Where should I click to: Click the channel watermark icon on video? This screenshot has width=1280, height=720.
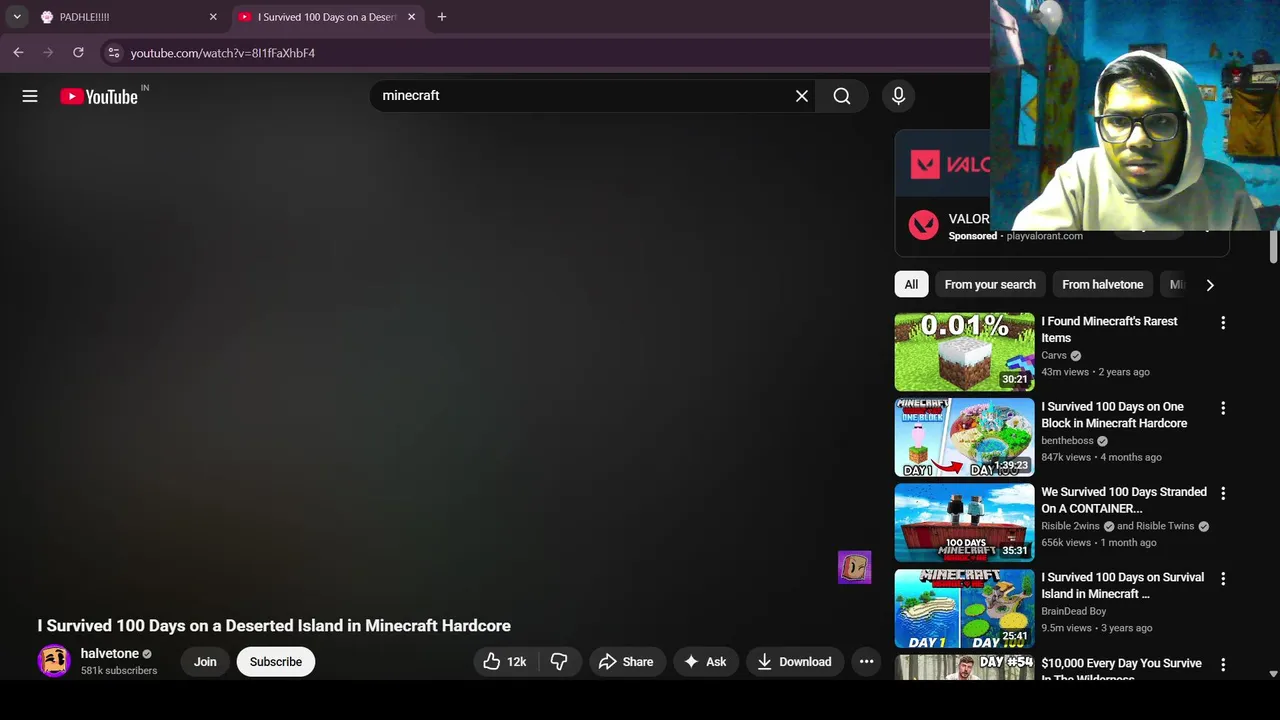855,567
